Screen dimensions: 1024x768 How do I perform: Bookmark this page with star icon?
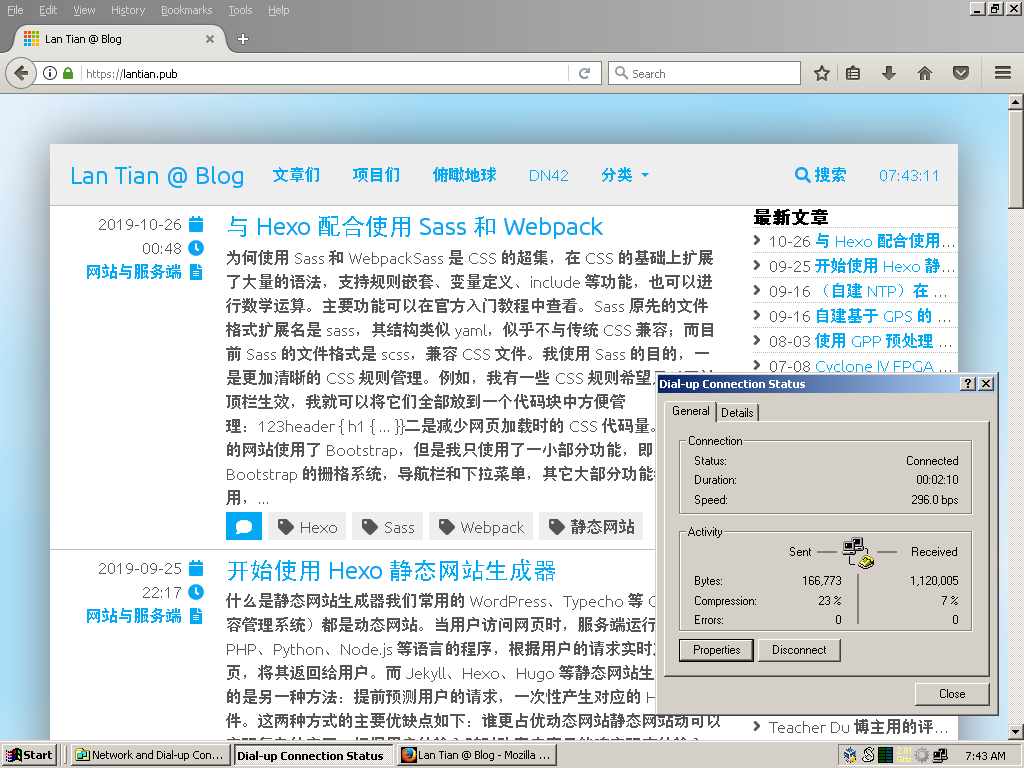(x=822, y=73)
